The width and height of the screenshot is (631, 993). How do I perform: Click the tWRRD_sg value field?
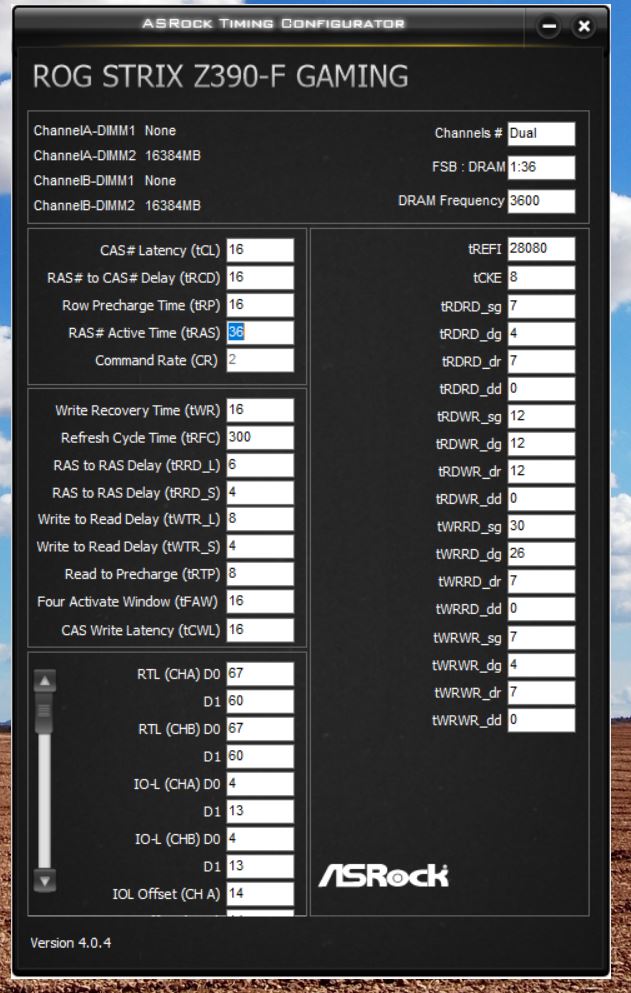click(541, 526)
